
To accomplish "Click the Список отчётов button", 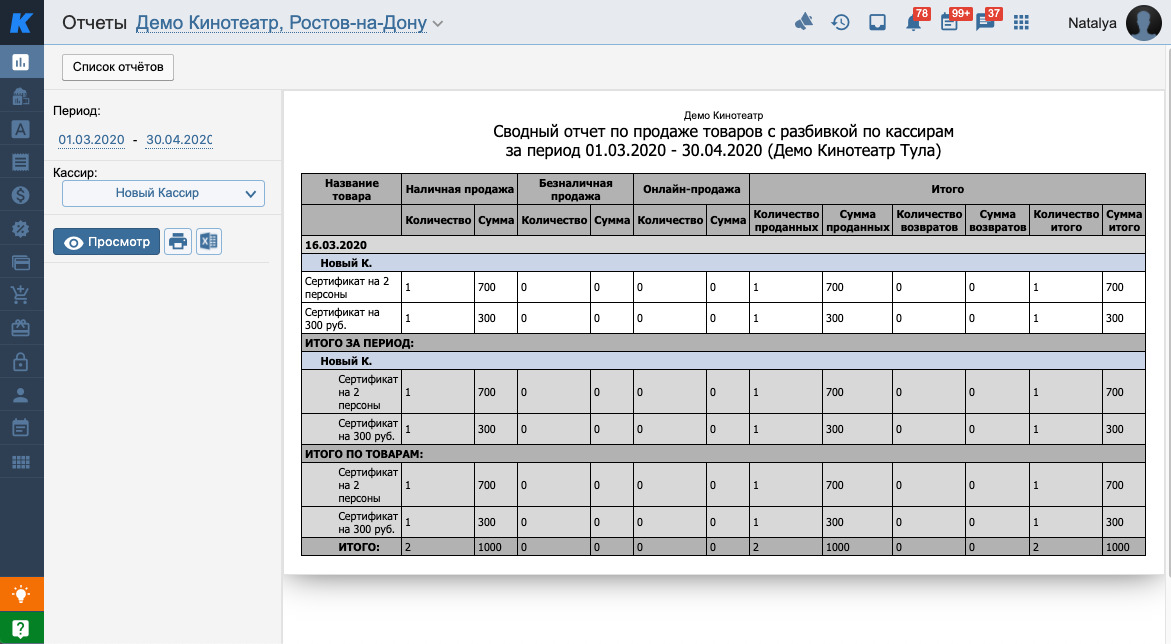I will point(118,67).
